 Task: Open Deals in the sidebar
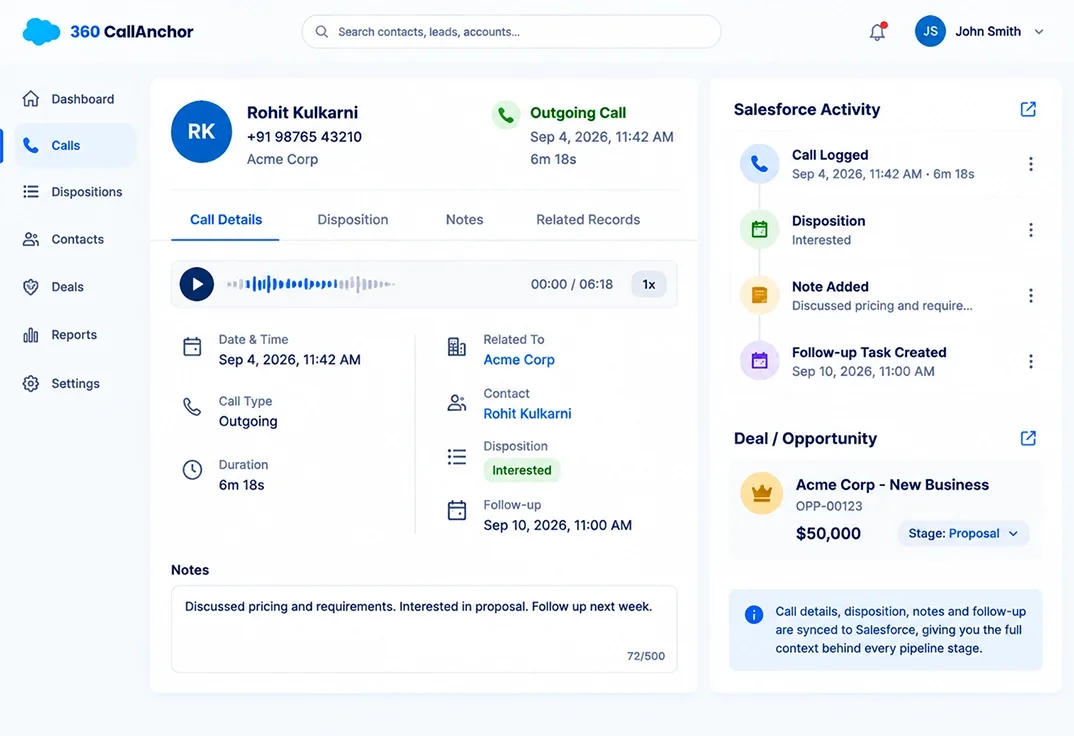75,287
